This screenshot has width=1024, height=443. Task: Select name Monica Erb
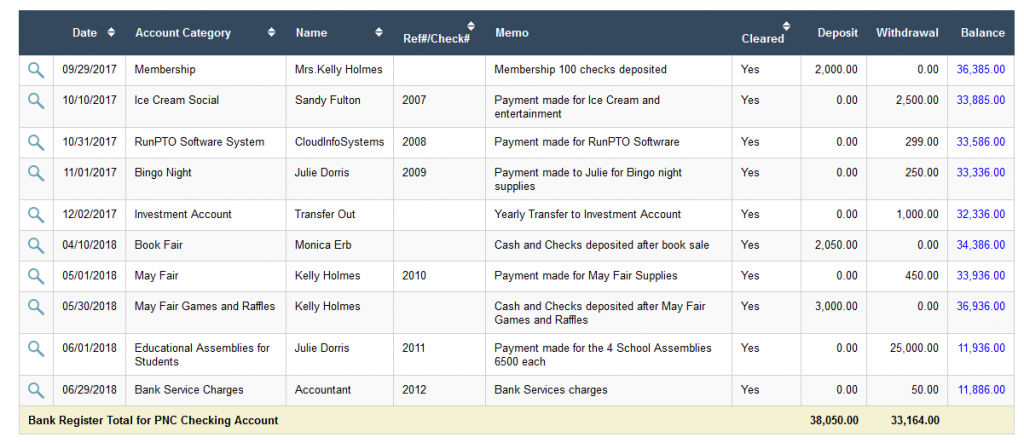coord(323,245)
